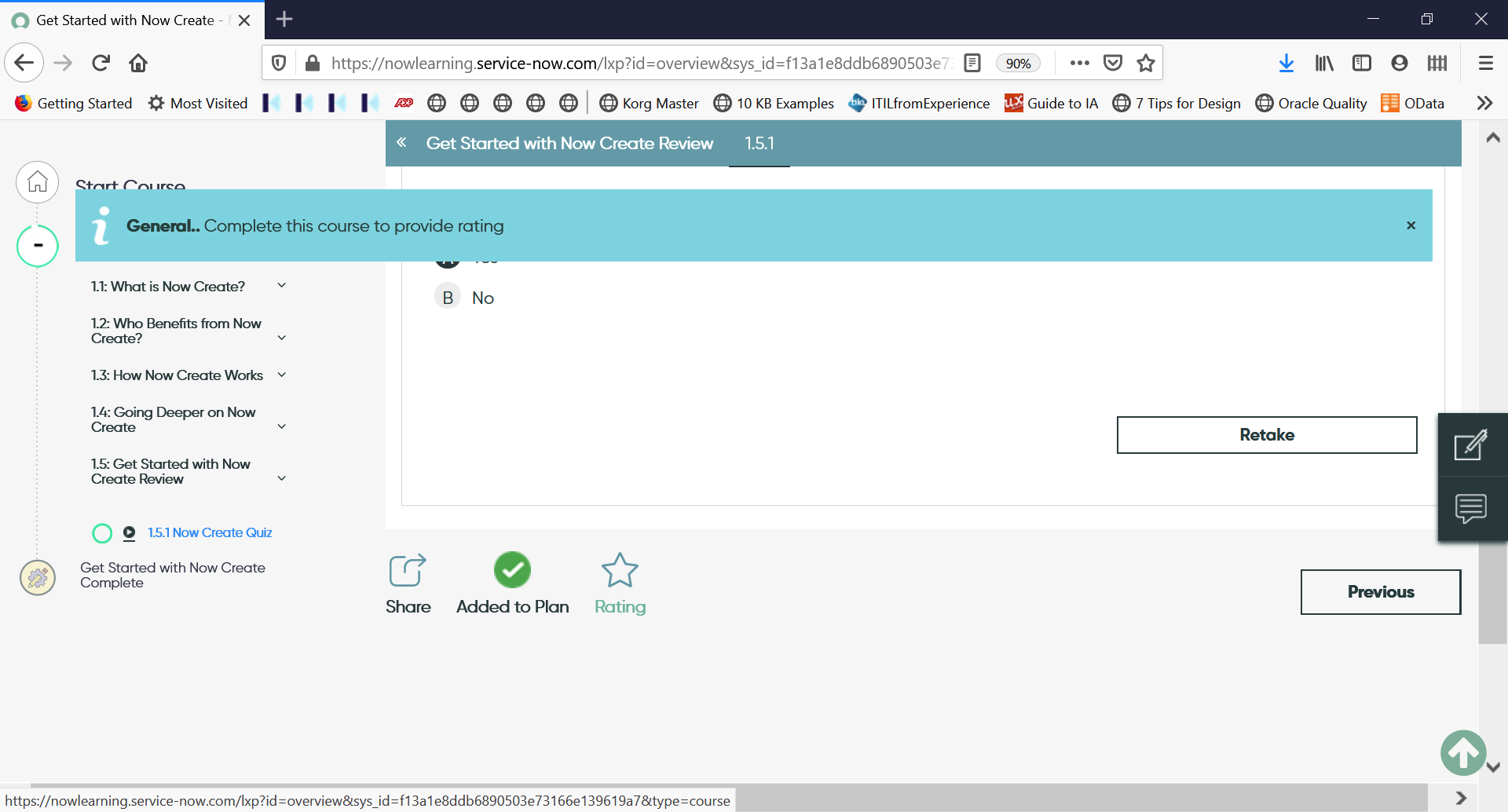Click the Retake button

pyautogui.click(x=1267, y=435)
